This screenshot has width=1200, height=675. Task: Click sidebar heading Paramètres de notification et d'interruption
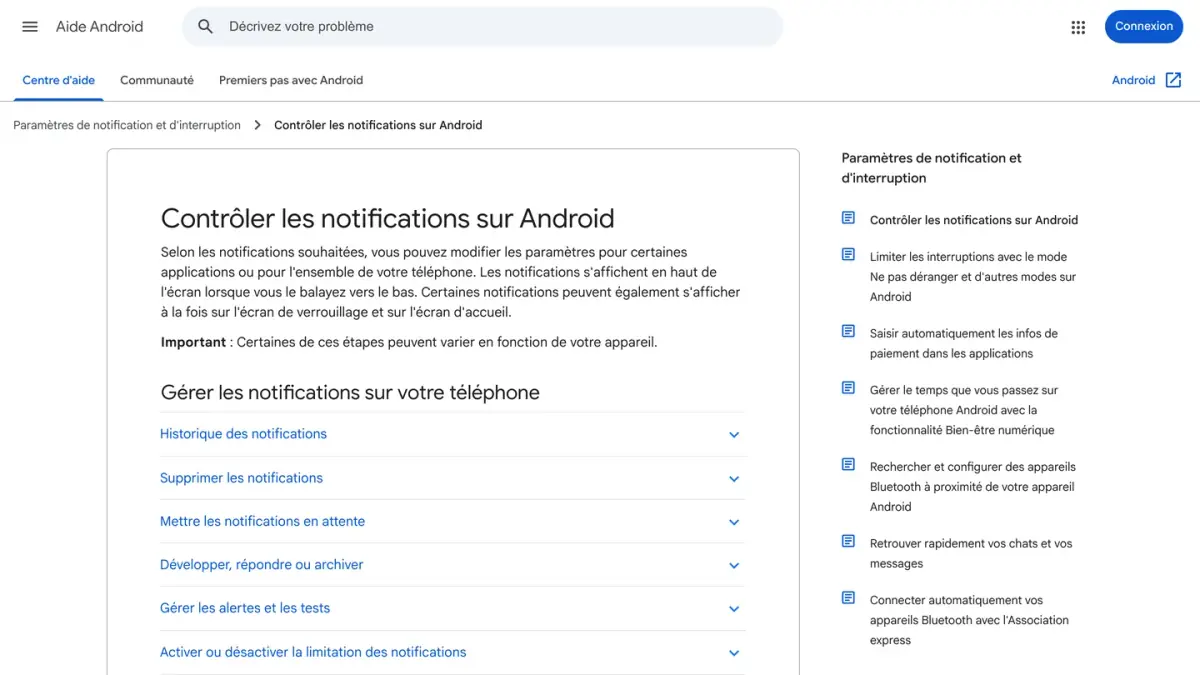tap(932, 168)
